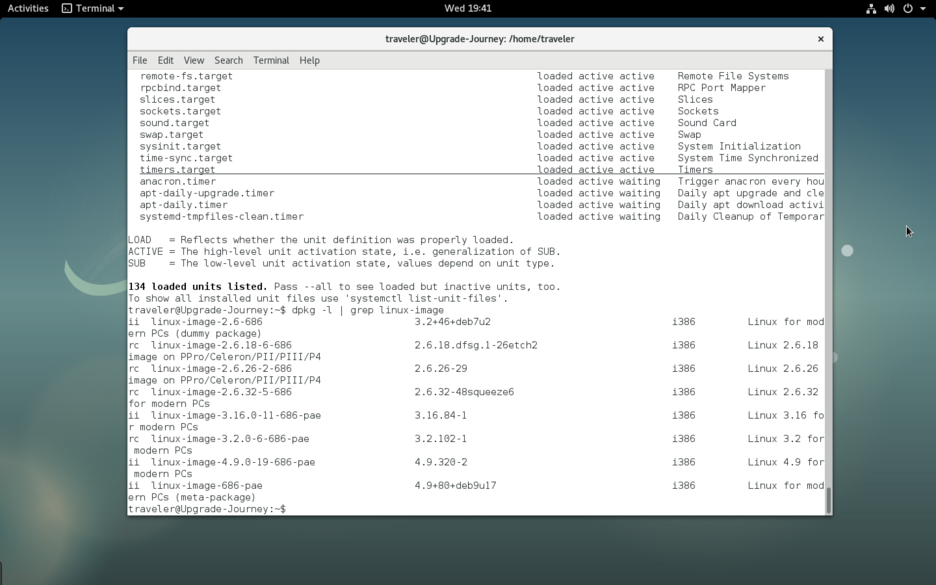Click the text apt-daily.timer
Viewport: 936px width, 585px height.
pos(183,205)
